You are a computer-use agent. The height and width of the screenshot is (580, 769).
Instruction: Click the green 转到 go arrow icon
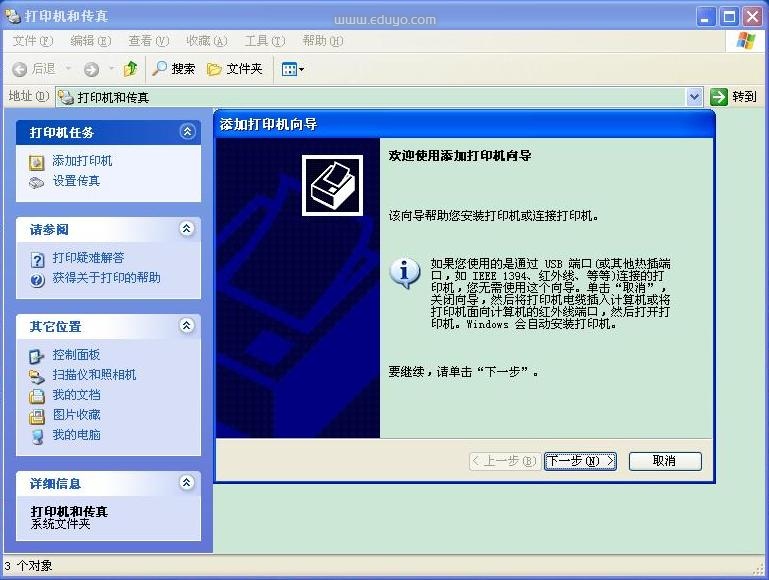click(718, 97)
